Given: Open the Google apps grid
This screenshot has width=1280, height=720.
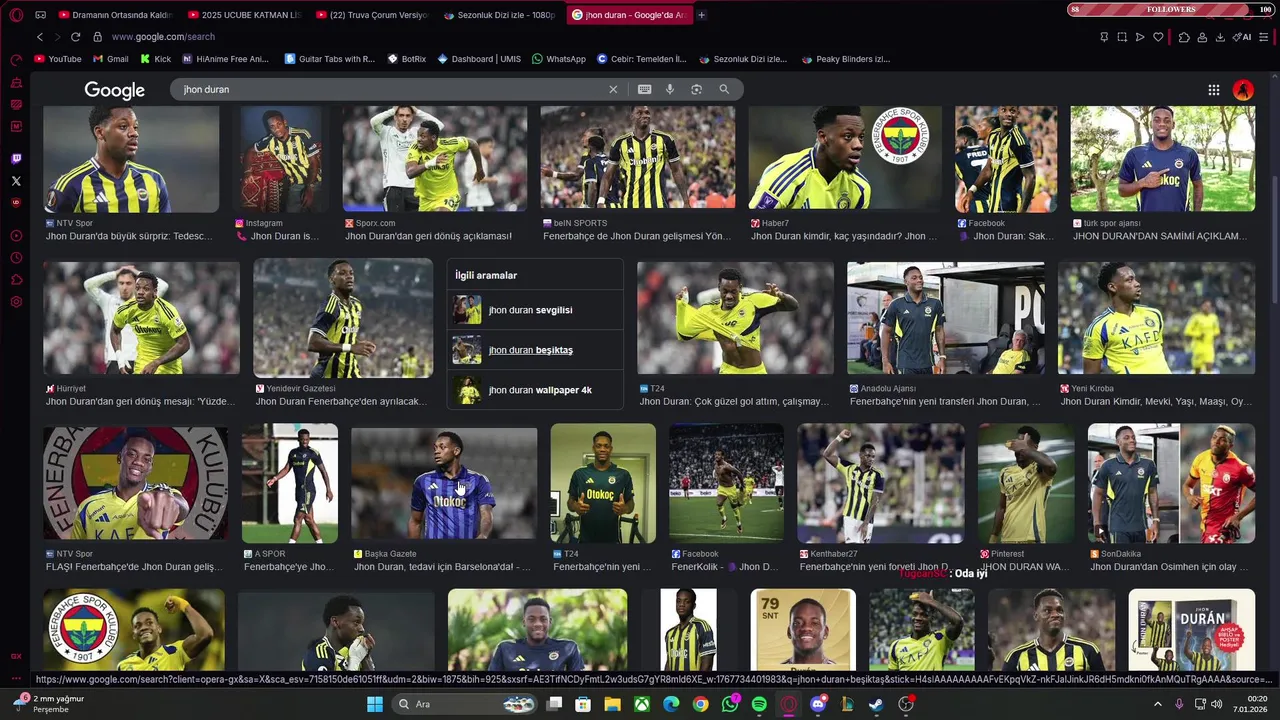Looking at the screenshot, I should 1213,90.
